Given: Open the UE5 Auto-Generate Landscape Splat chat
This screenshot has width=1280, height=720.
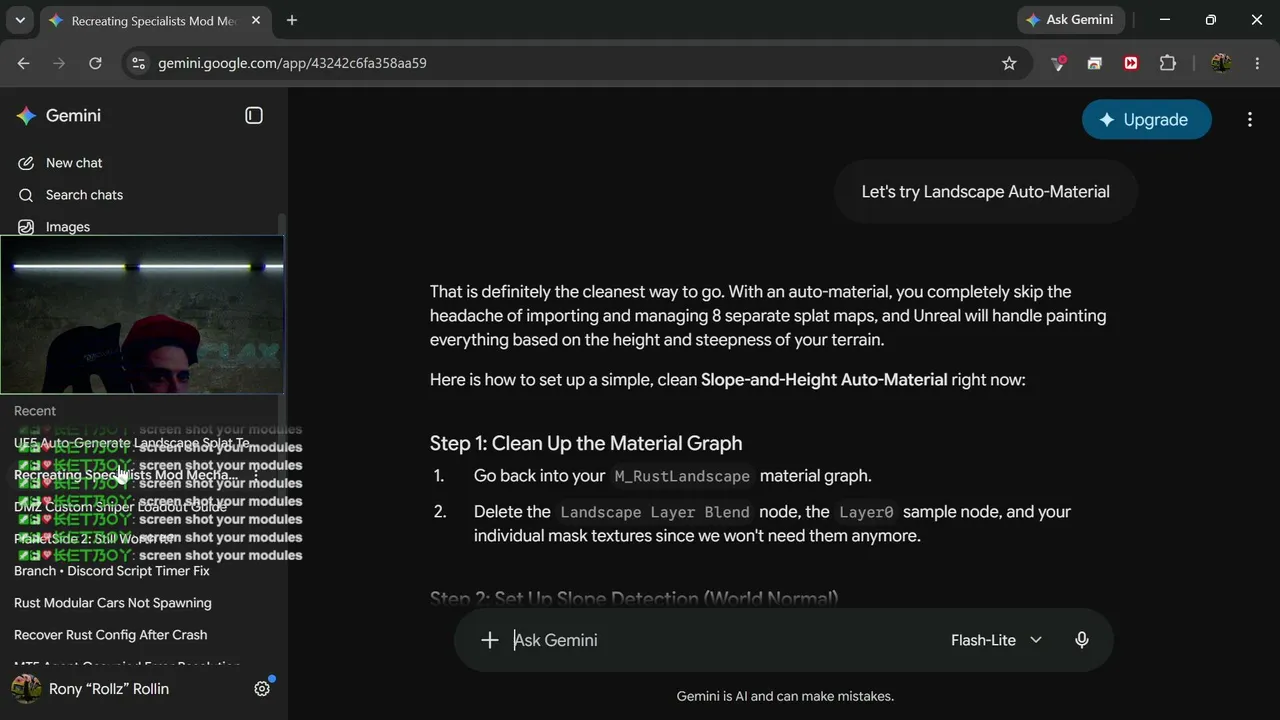Looking at the screenshot, I should [132, 443].
